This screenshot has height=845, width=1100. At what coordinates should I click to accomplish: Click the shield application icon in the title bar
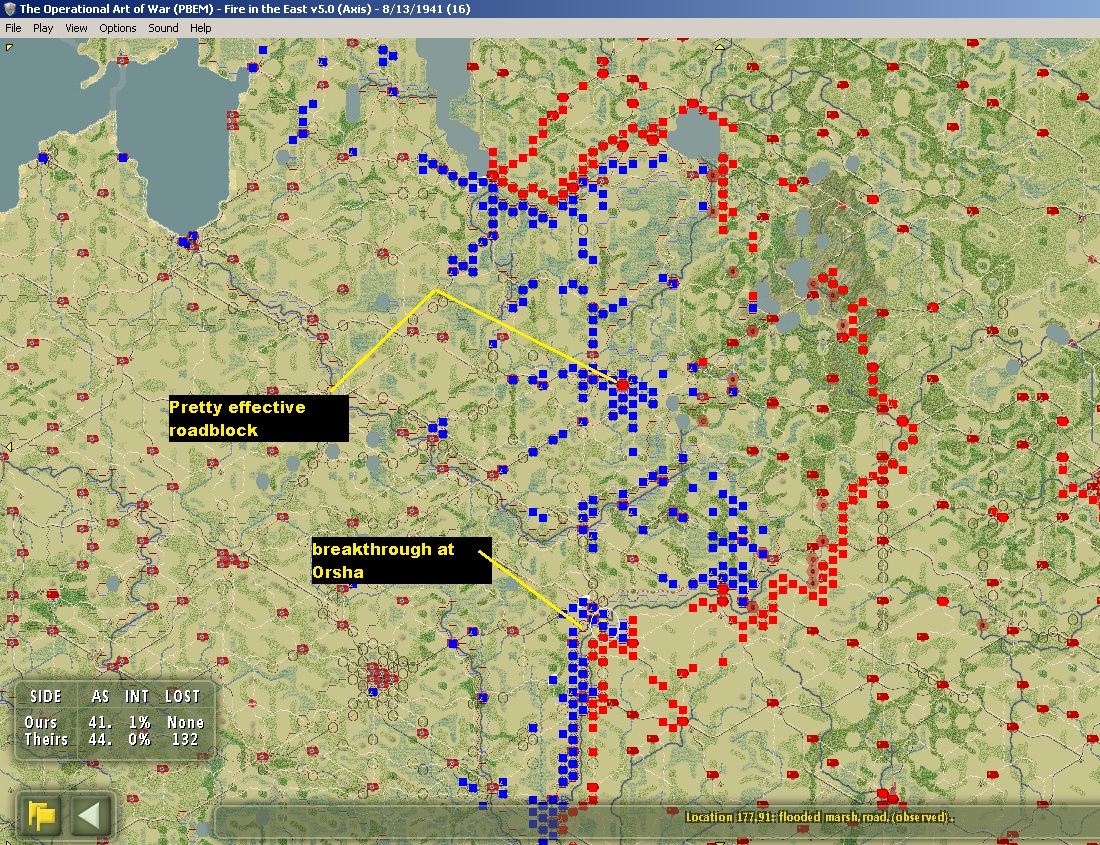click(10, 9)
